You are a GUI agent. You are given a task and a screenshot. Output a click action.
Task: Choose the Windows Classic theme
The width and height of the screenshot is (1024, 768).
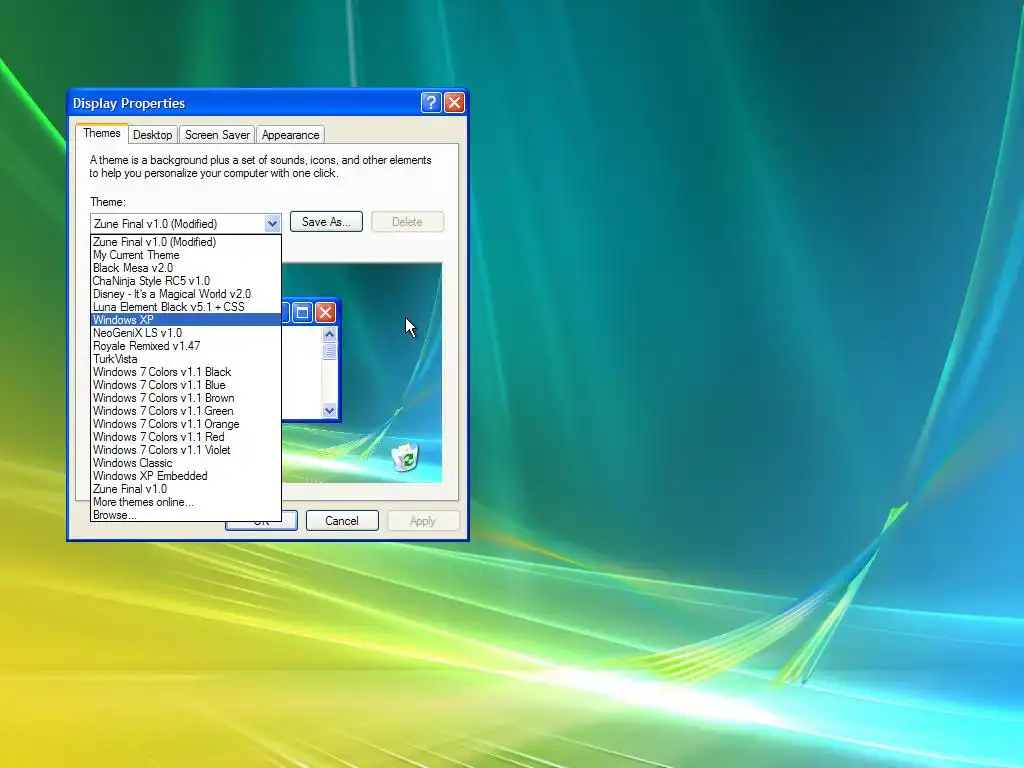point(185,463)
